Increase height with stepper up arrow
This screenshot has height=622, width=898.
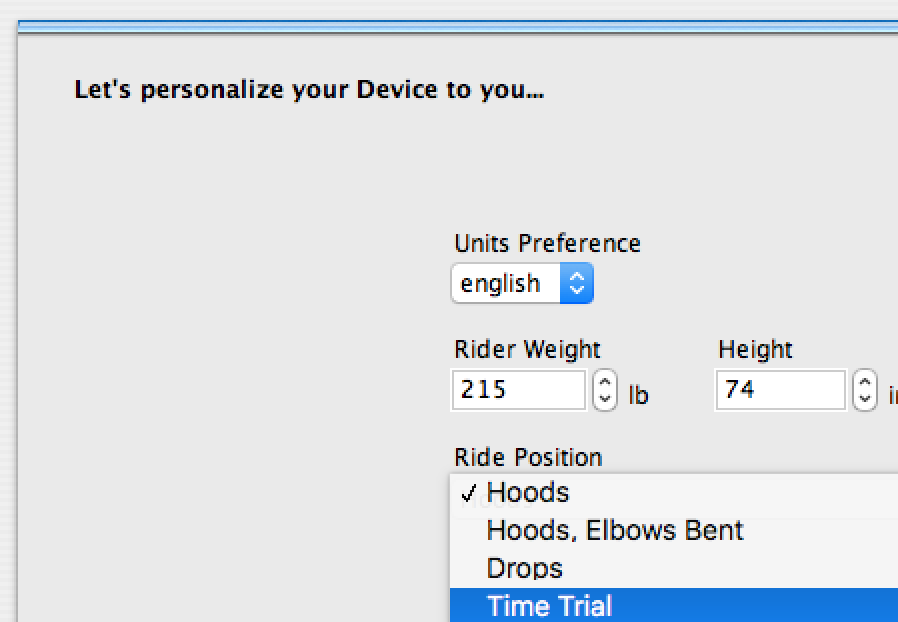tap(865, 381)
